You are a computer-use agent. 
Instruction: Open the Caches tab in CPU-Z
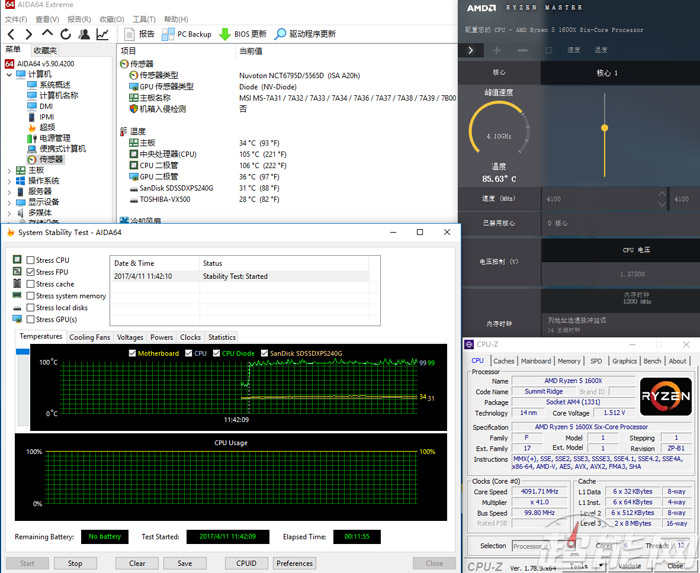[x=504, y=361]
